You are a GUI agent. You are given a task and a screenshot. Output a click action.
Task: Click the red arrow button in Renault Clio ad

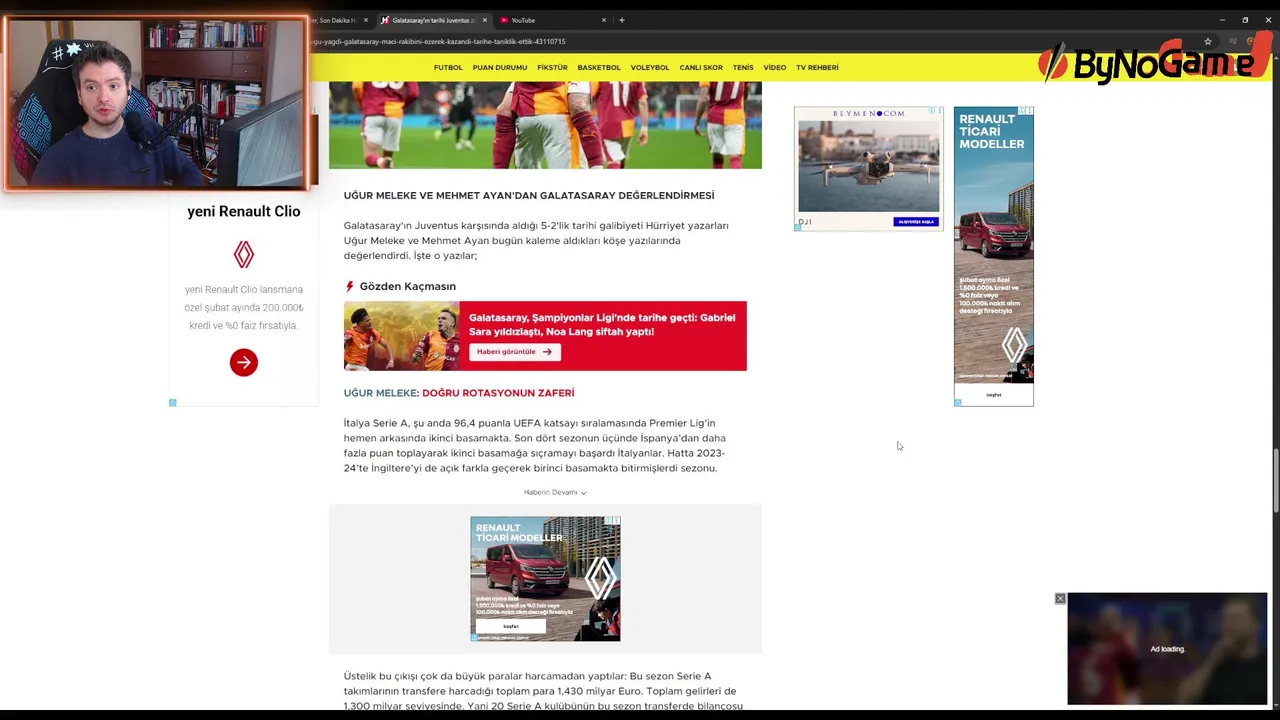[244, 363]
